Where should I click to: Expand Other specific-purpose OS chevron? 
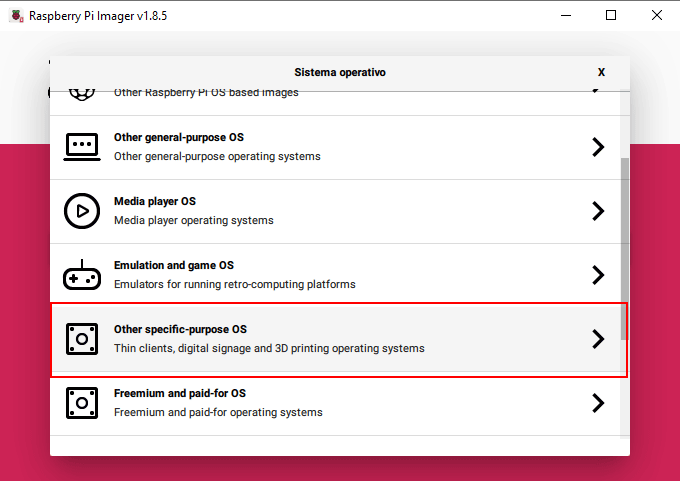click(598, 339)
